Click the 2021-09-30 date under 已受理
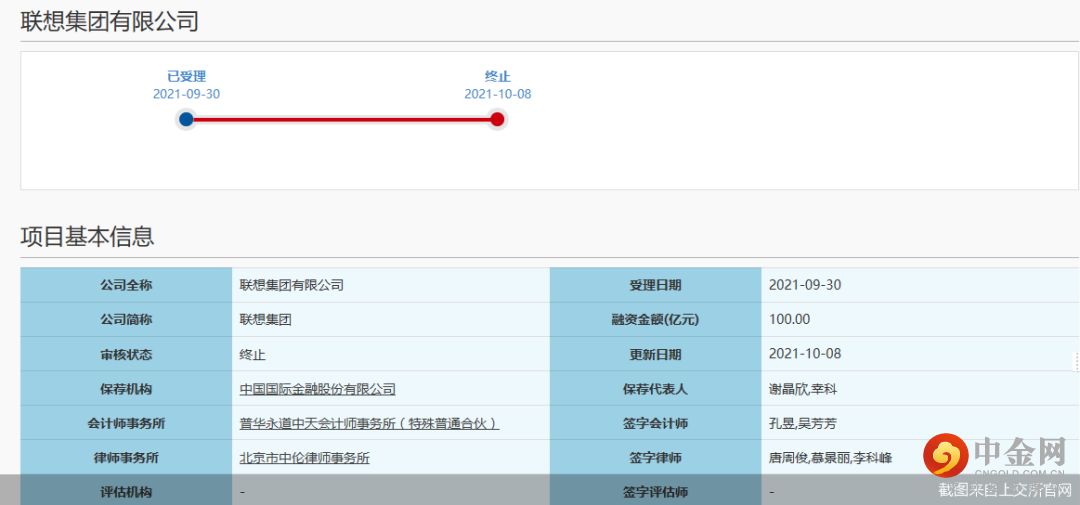This screenshot has height=505, width=1080. 187,94
